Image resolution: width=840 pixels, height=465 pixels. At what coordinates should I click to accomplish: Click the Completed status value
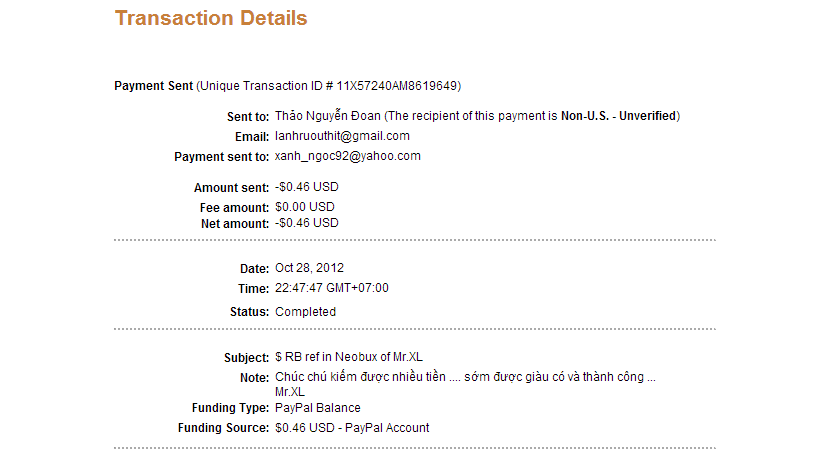(305, 312)
